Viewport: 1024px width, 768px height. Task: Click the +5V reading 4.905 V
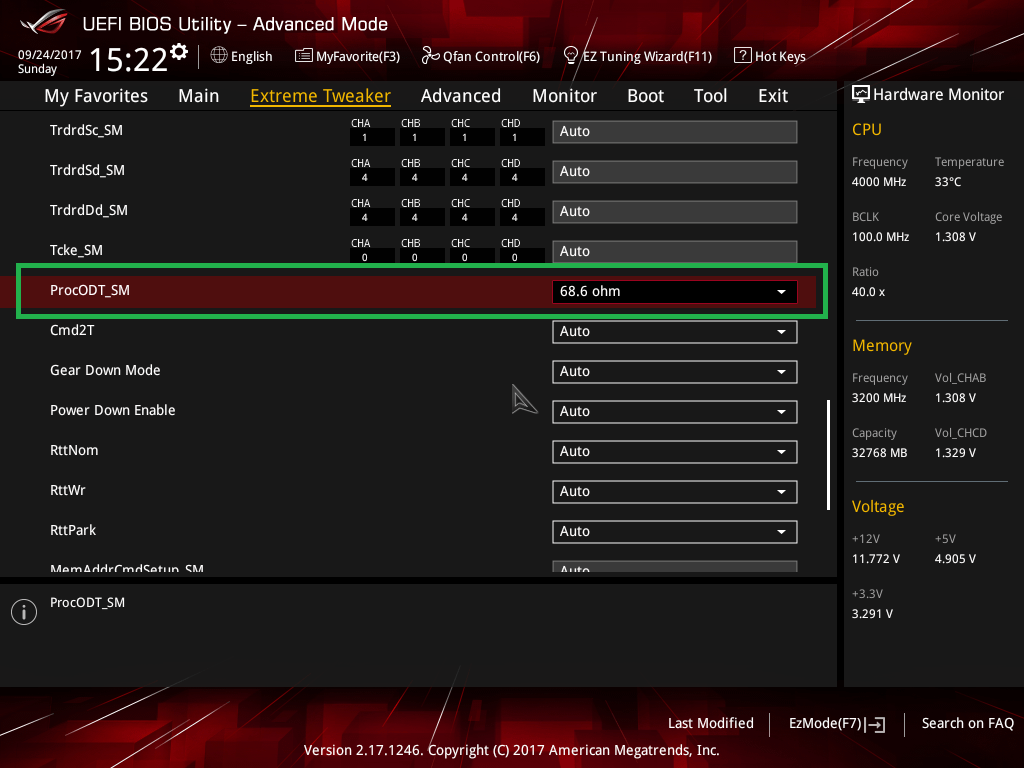[x=955, y=559]
